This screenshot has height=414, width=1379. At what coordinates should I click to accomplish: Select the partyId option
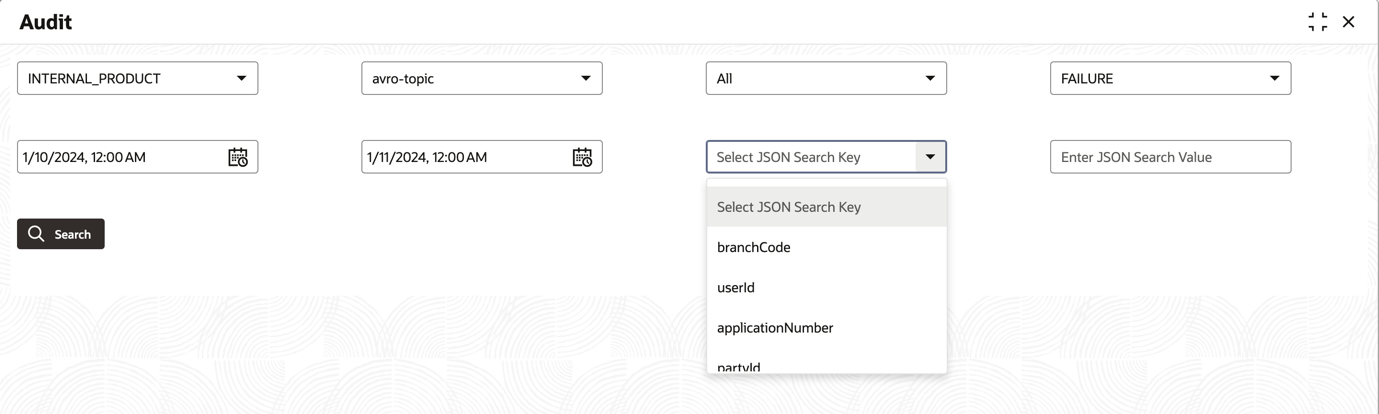click(826, 364)
